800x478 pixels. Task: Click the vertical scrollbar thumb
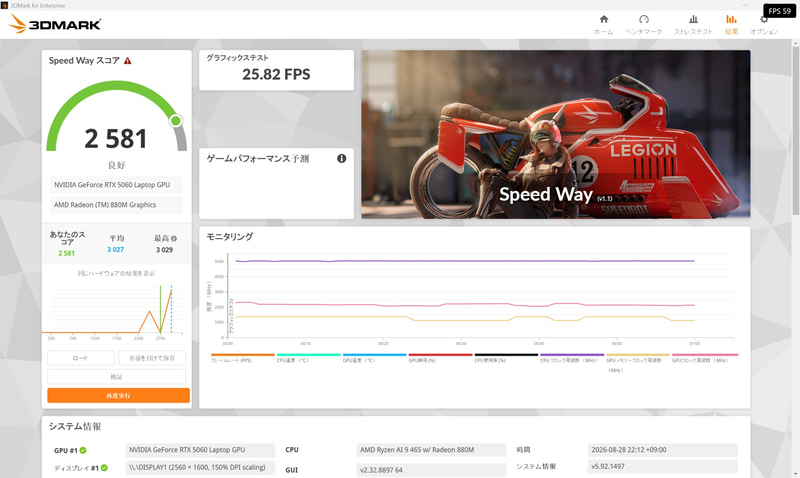[795, 130]
